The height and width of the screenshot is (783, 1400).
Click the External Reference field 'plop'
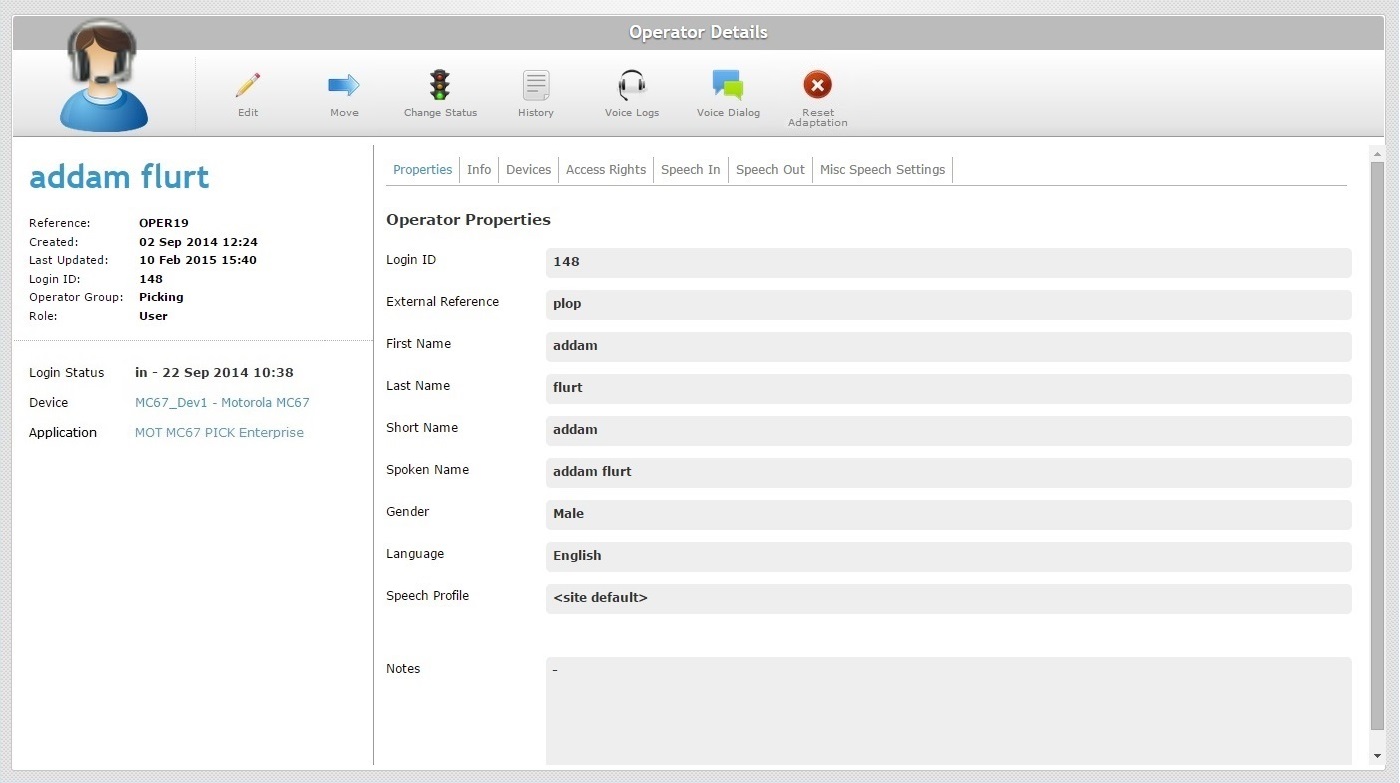(x=948, y=304)
